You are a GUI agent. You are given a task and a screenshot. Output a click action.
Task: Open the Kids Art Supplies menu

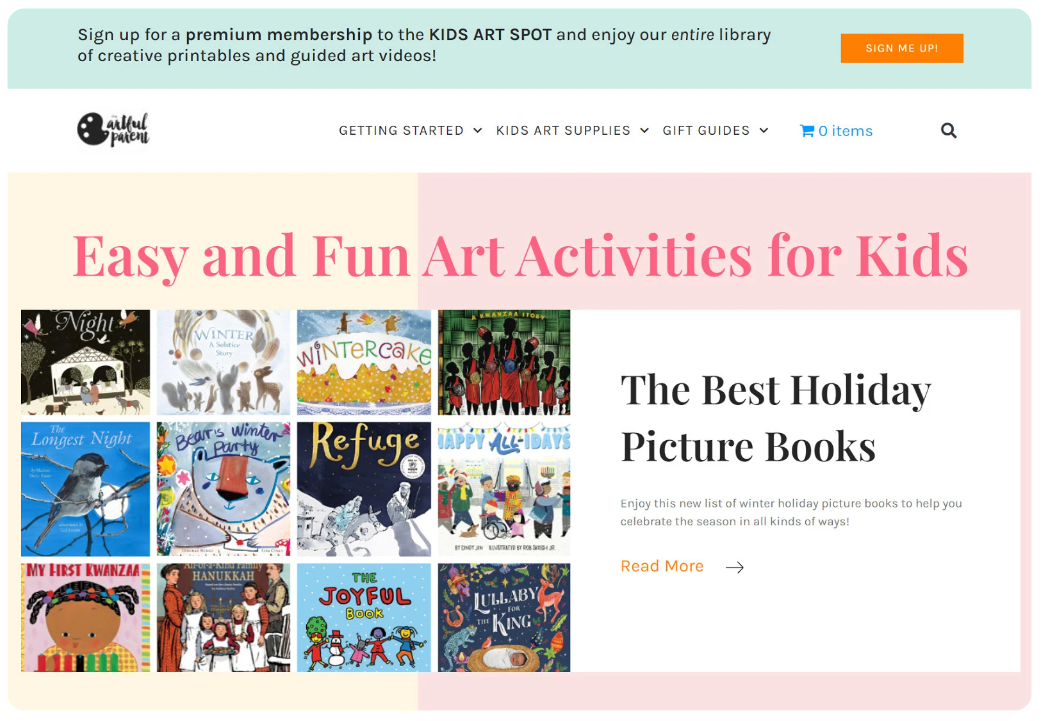pyautogui.click(x=563, y=131)
